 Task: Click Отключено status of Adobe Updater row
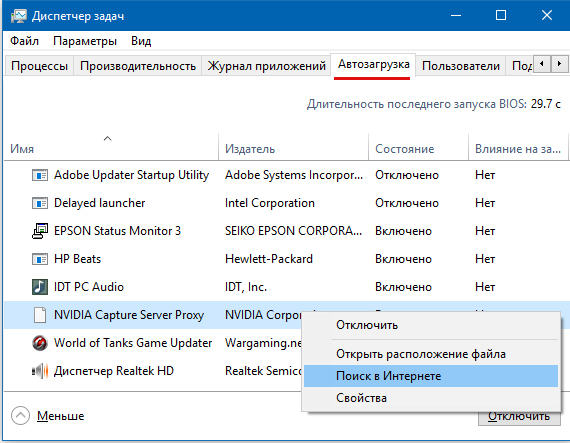407,175
